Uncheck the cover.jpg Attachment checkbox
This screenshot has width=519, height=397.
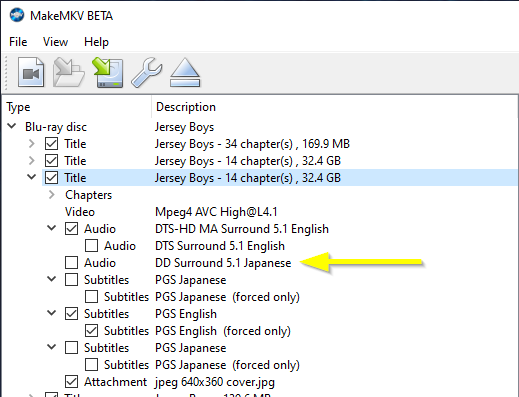[71, 382]
